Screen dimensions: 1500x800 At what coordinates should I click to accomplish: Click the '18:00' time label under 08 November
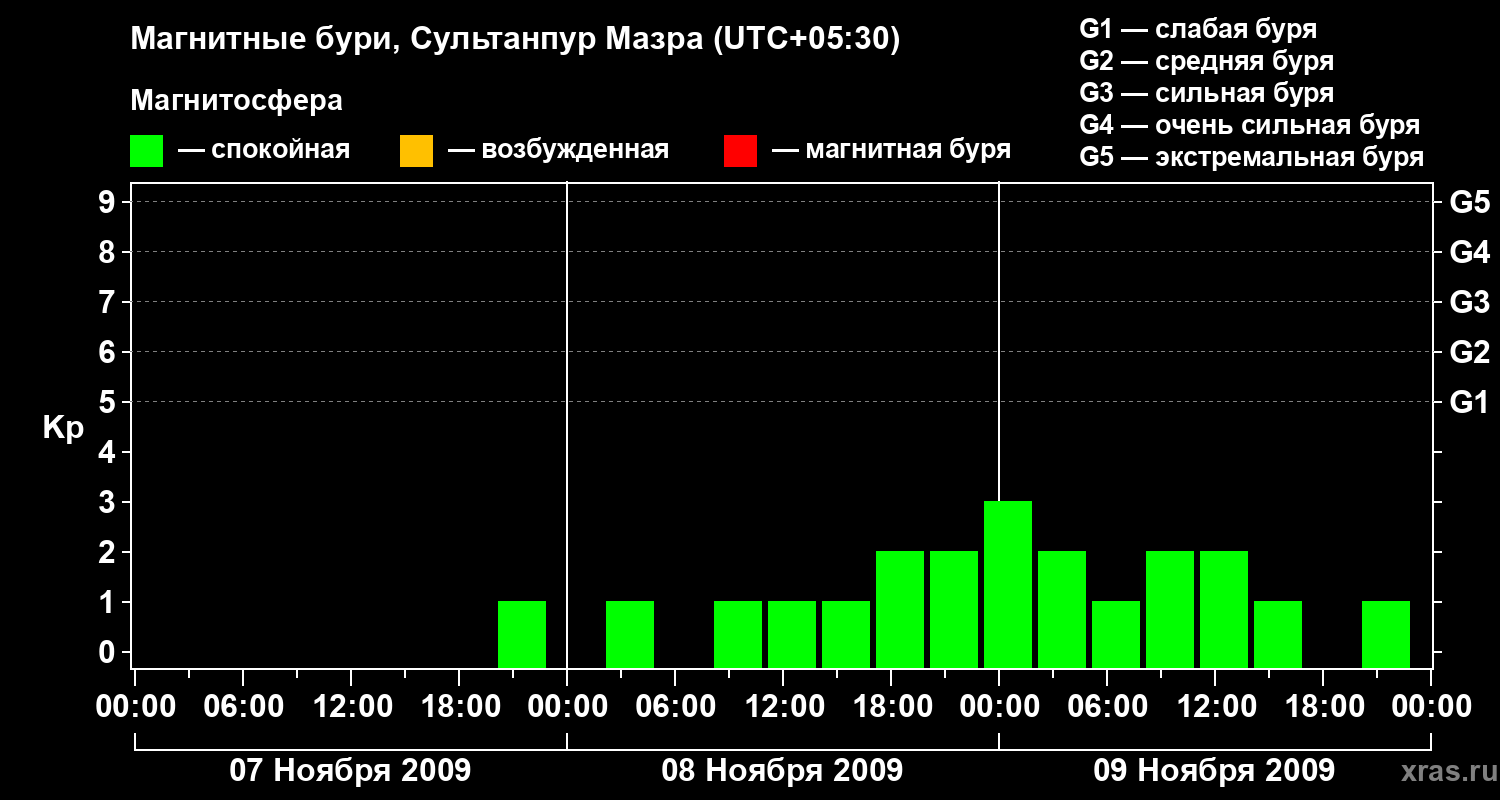[x=891, y=707]
